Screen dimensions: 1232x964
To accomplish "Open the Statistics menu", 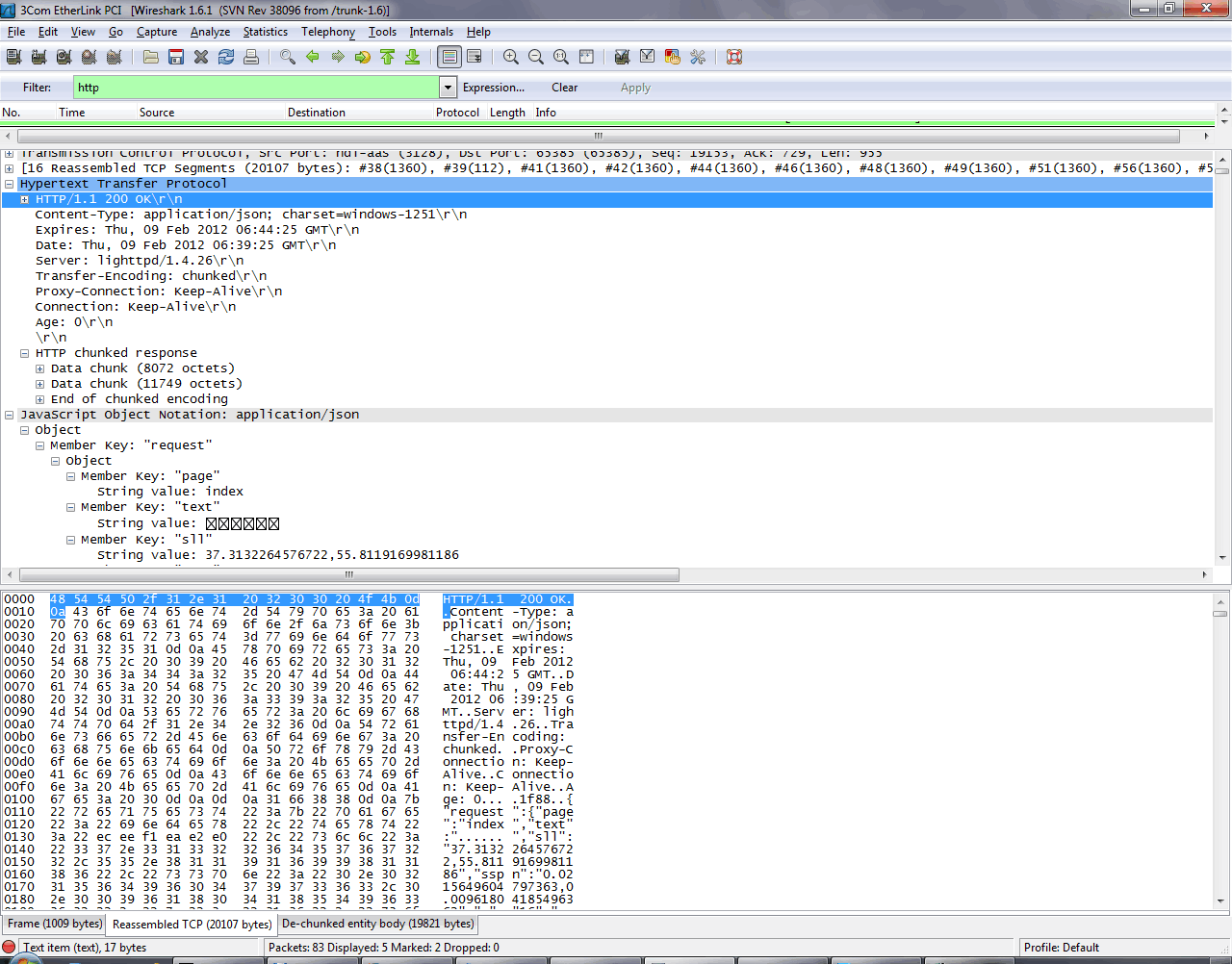I will pyautogui.click(x=265, y=32).
